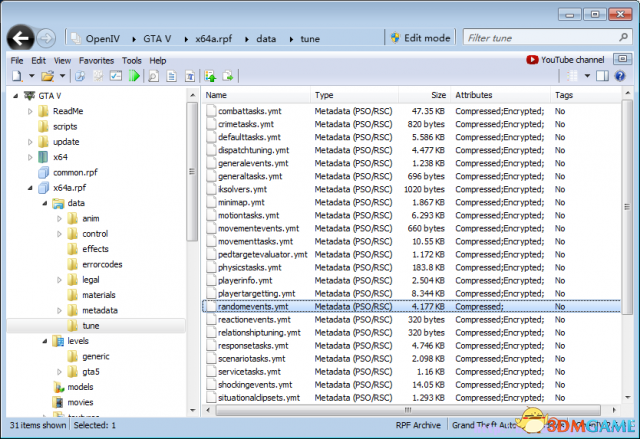Click GTA V in the breadcrumb path

point(157,39)
